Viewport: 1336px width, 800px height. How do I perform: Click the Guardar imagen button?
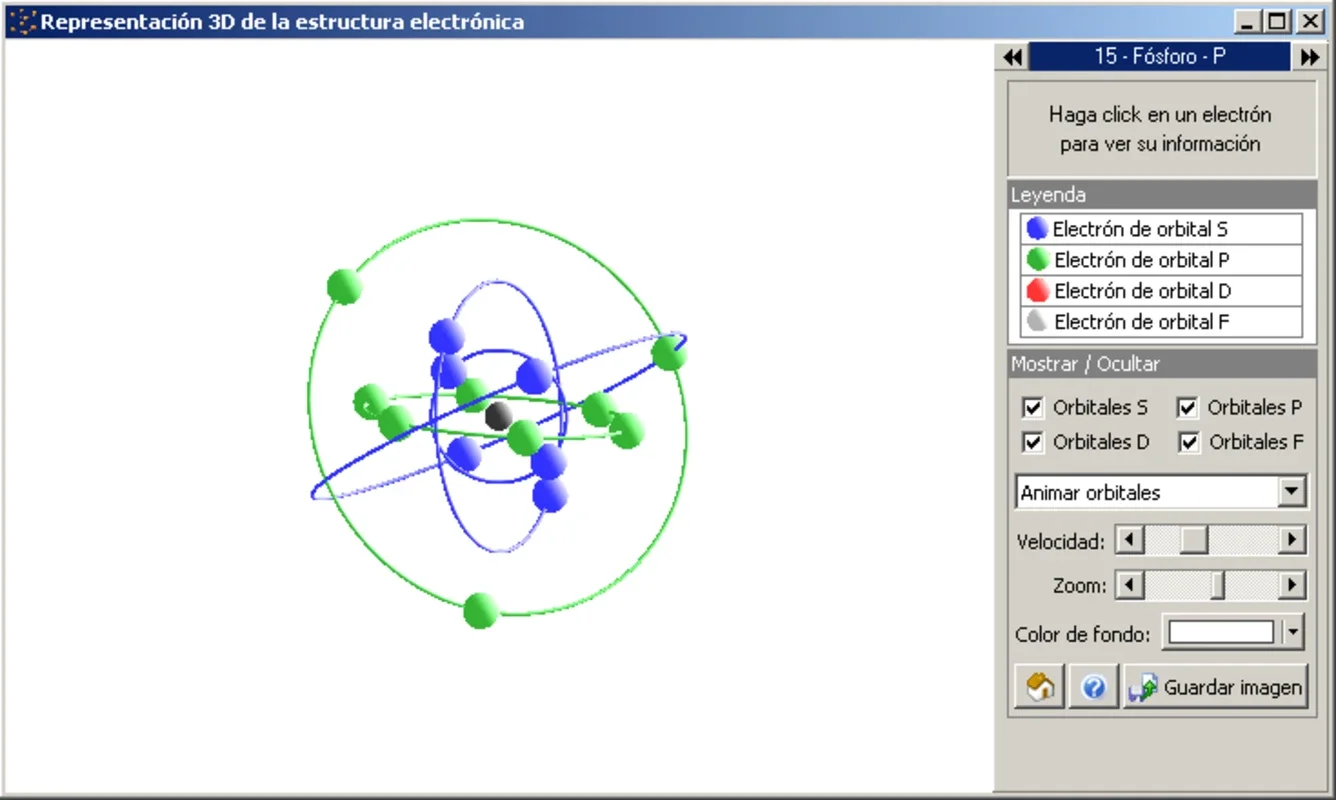[x=1216, y=687]
